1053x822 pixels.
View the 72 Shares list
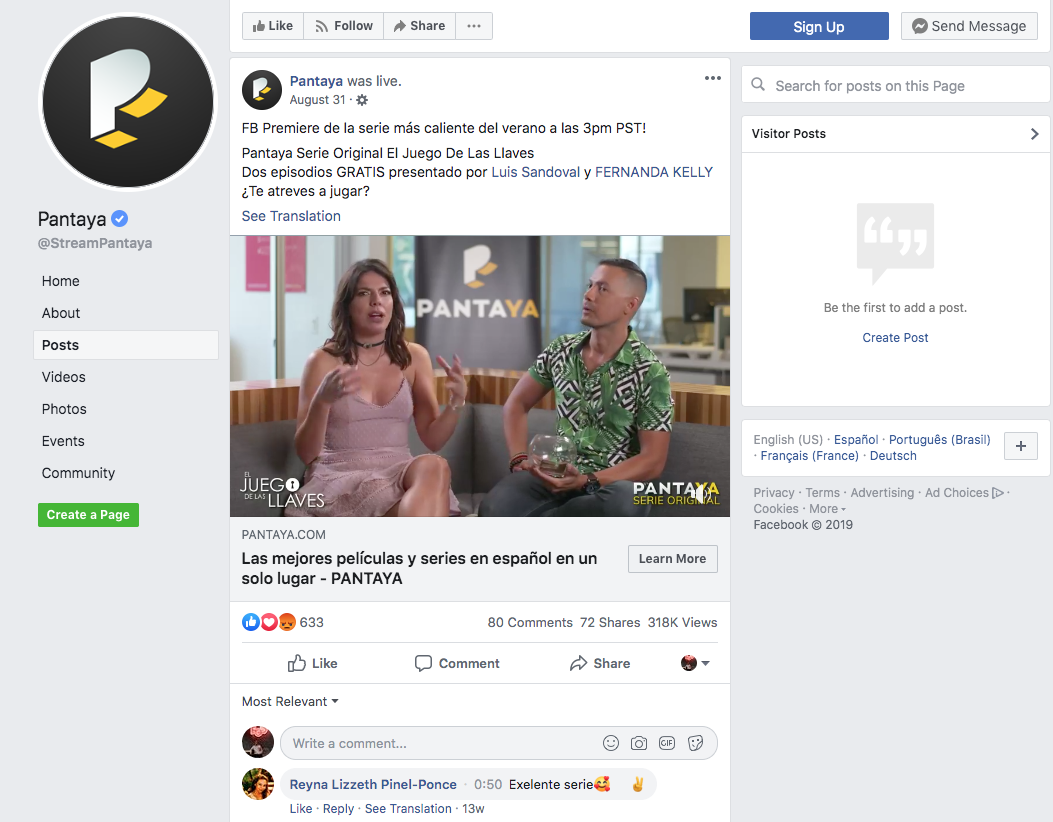tap(610, 623)
